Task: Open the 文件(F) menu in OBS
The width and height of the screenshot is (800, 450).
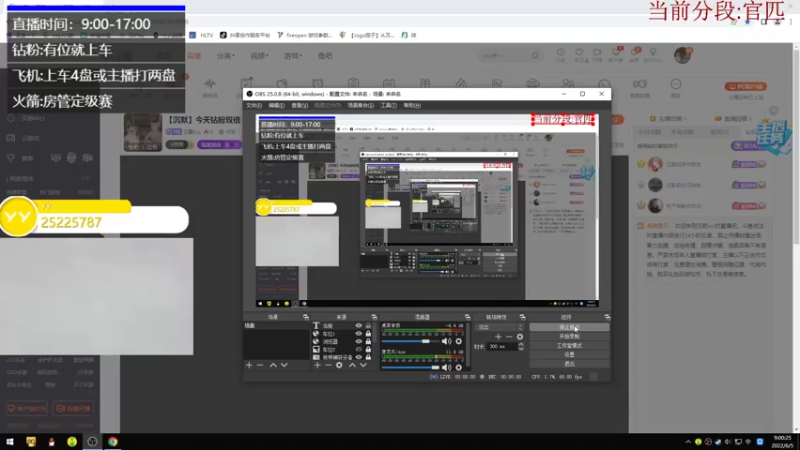Action: click(x=254, y=105)
